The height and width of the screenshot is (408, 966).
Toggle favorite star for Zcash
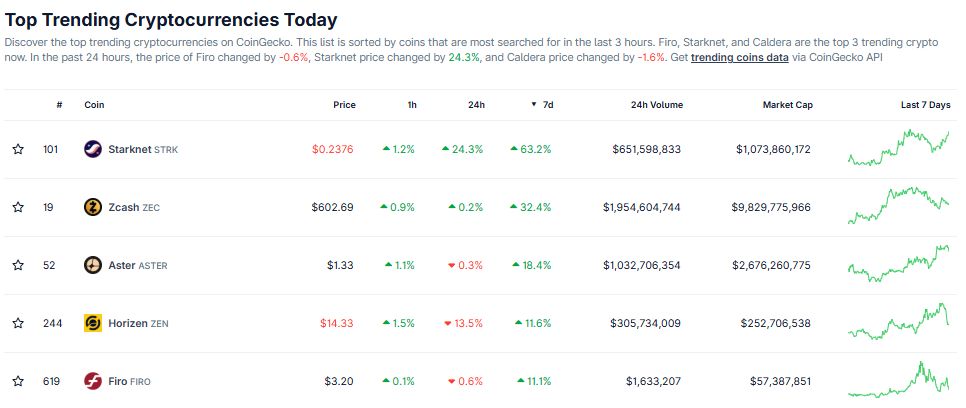pyautogui.click(x=18, y=207)
